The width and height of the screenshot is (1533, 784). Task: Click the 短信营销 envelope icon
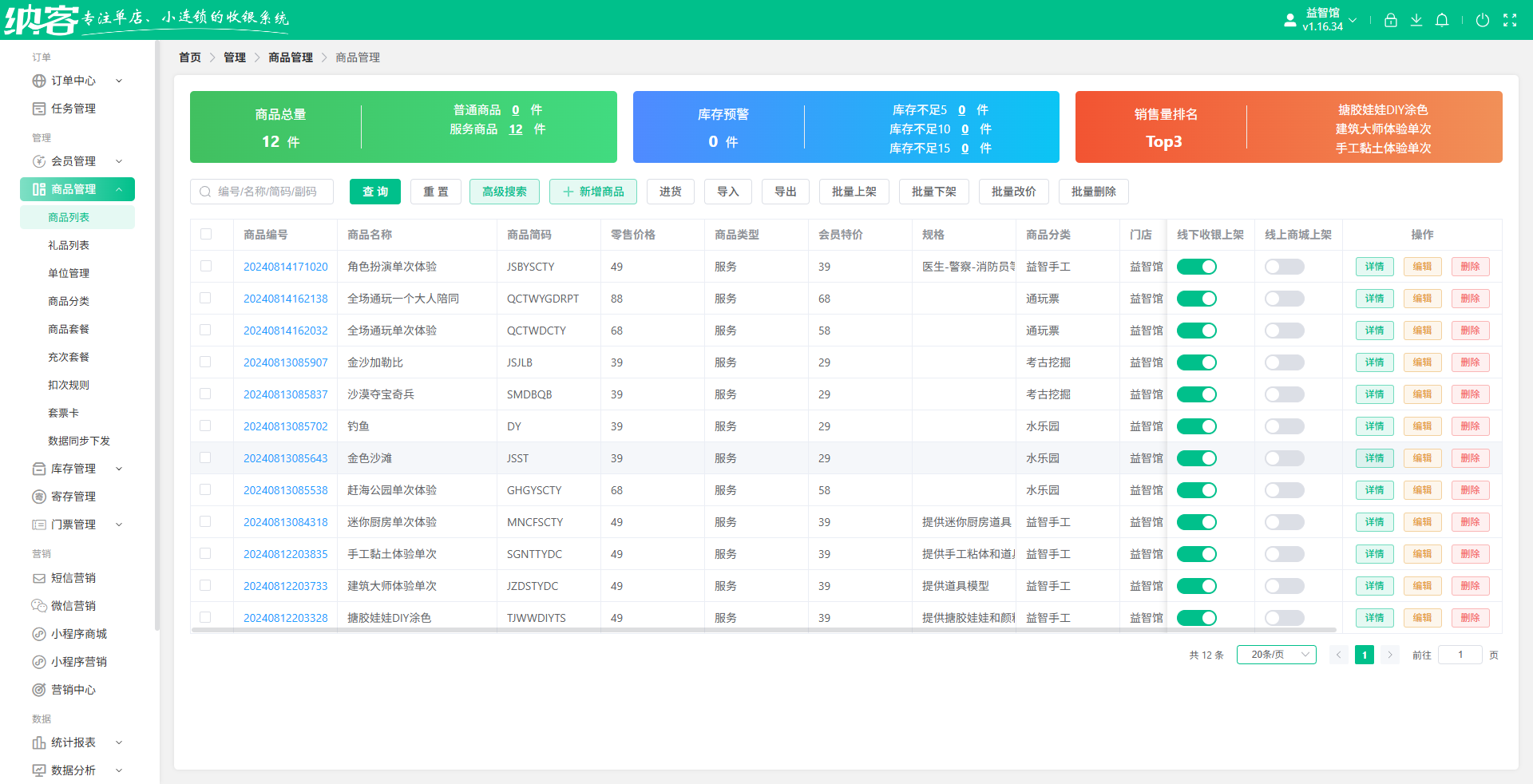pyautogui.click(x=39, y=578)
